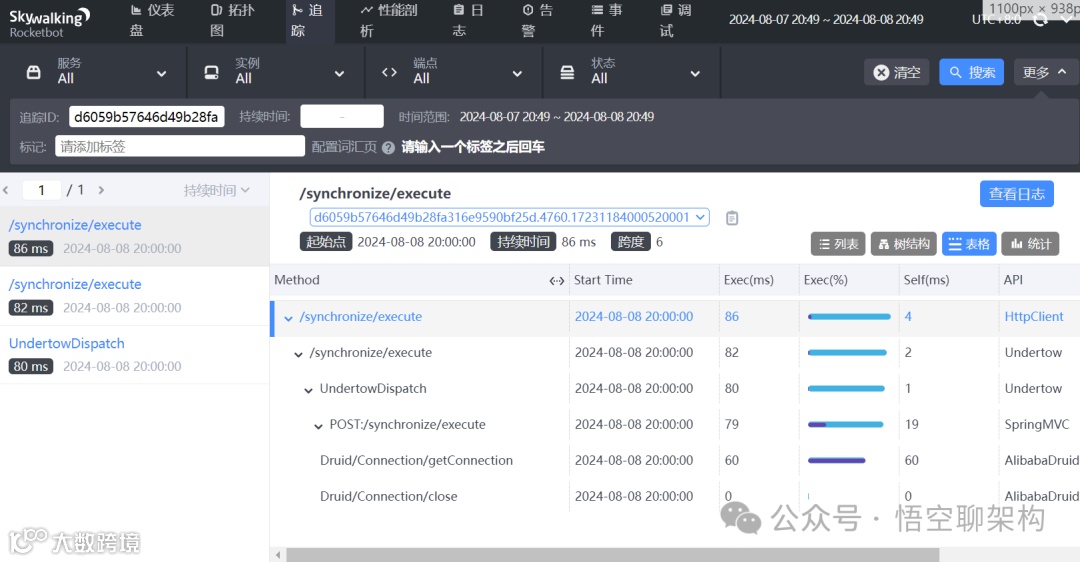This screenshot has height=562, width=1080.
Task: Select the Druid/Connection/getConnection span
Action: pyautogui.click(x=416, y=460)
